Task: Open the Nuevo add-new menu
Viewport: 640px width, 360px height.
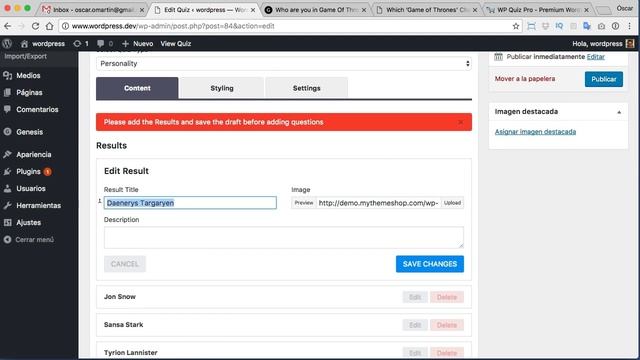Action: pos(138,44)
